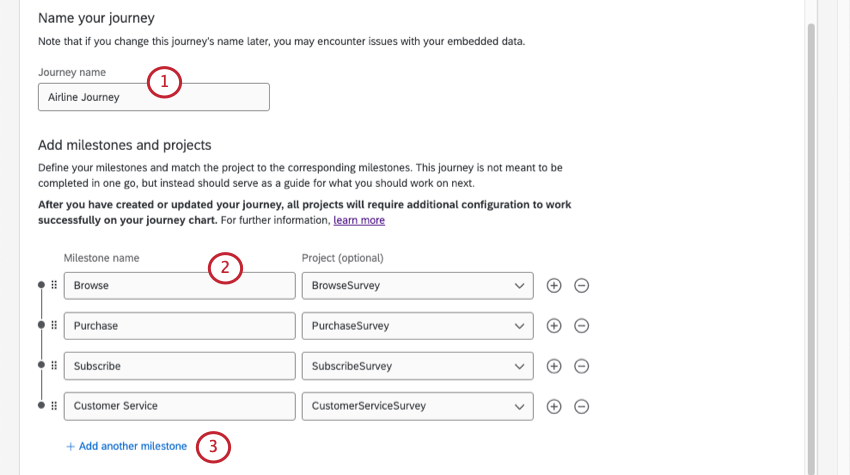The width and height of the screenshot is (850, 475).
Task: Click drag handle beside Purchase milestone
Action: [54, 326]
